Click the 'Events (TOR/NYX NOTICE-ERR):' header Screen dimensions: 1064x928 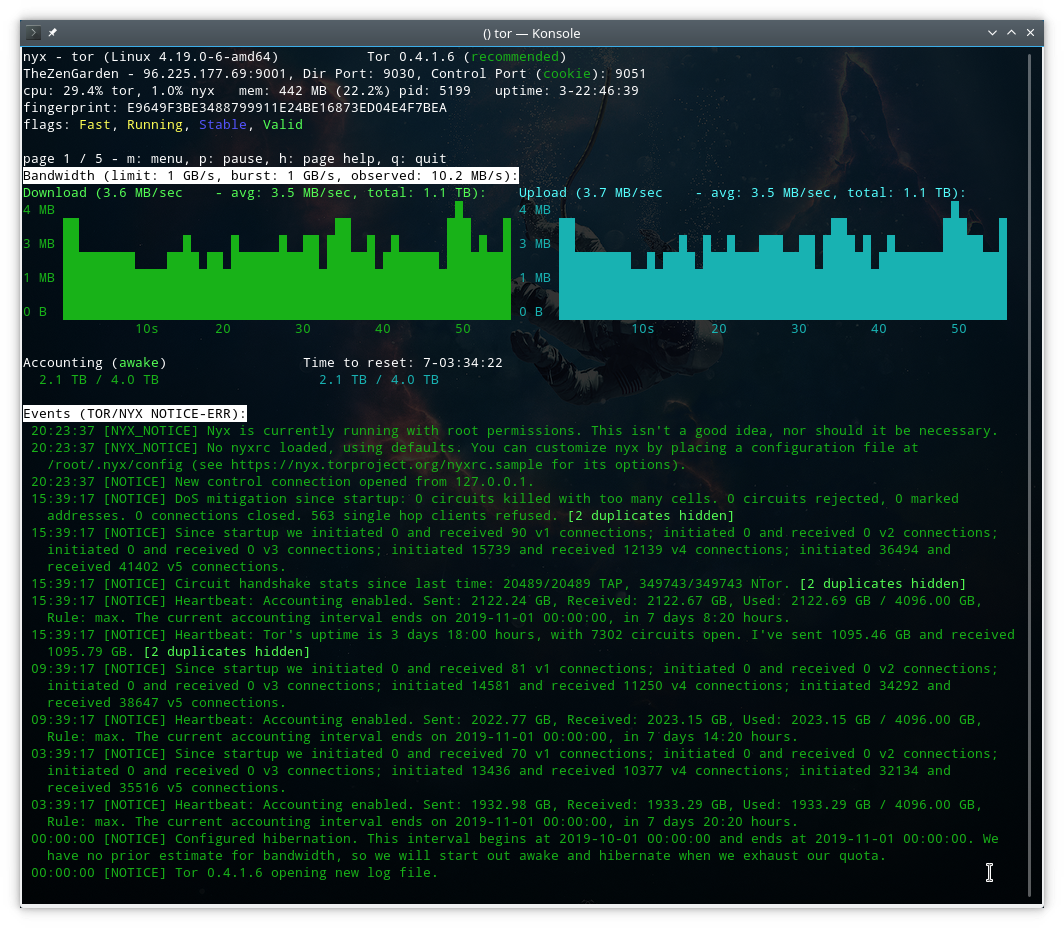point(134,414)
